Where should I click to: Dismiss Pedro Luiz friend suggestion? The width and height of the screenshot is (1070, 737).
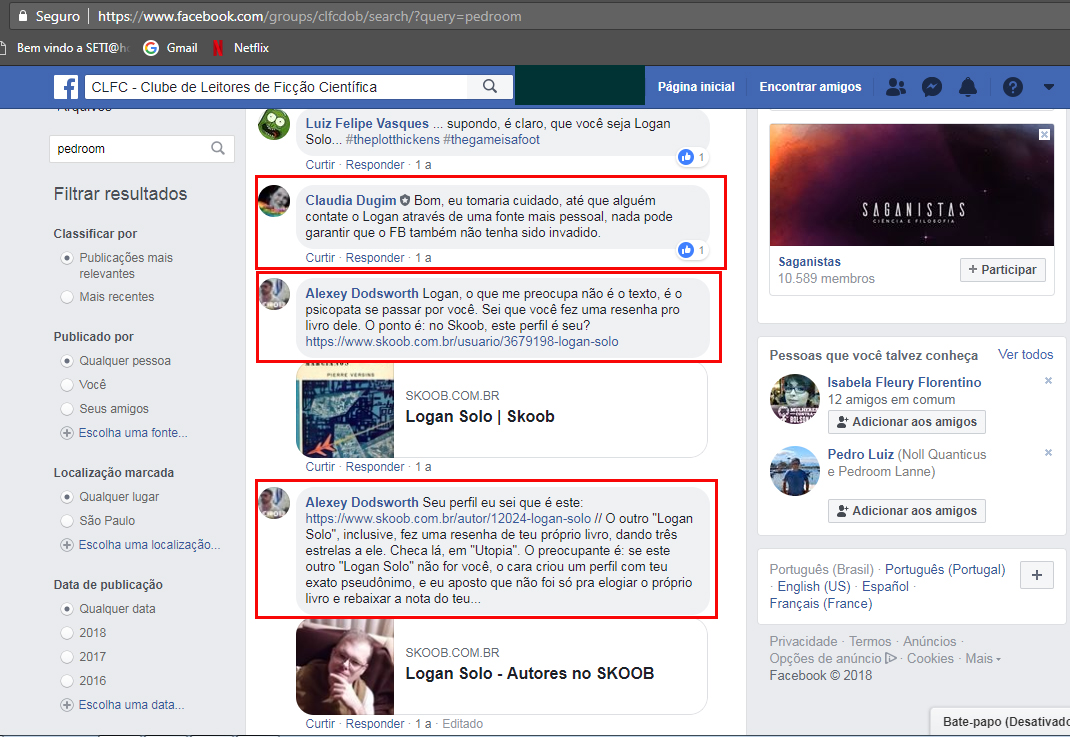pyautogui.click(x=1048, y=452)
